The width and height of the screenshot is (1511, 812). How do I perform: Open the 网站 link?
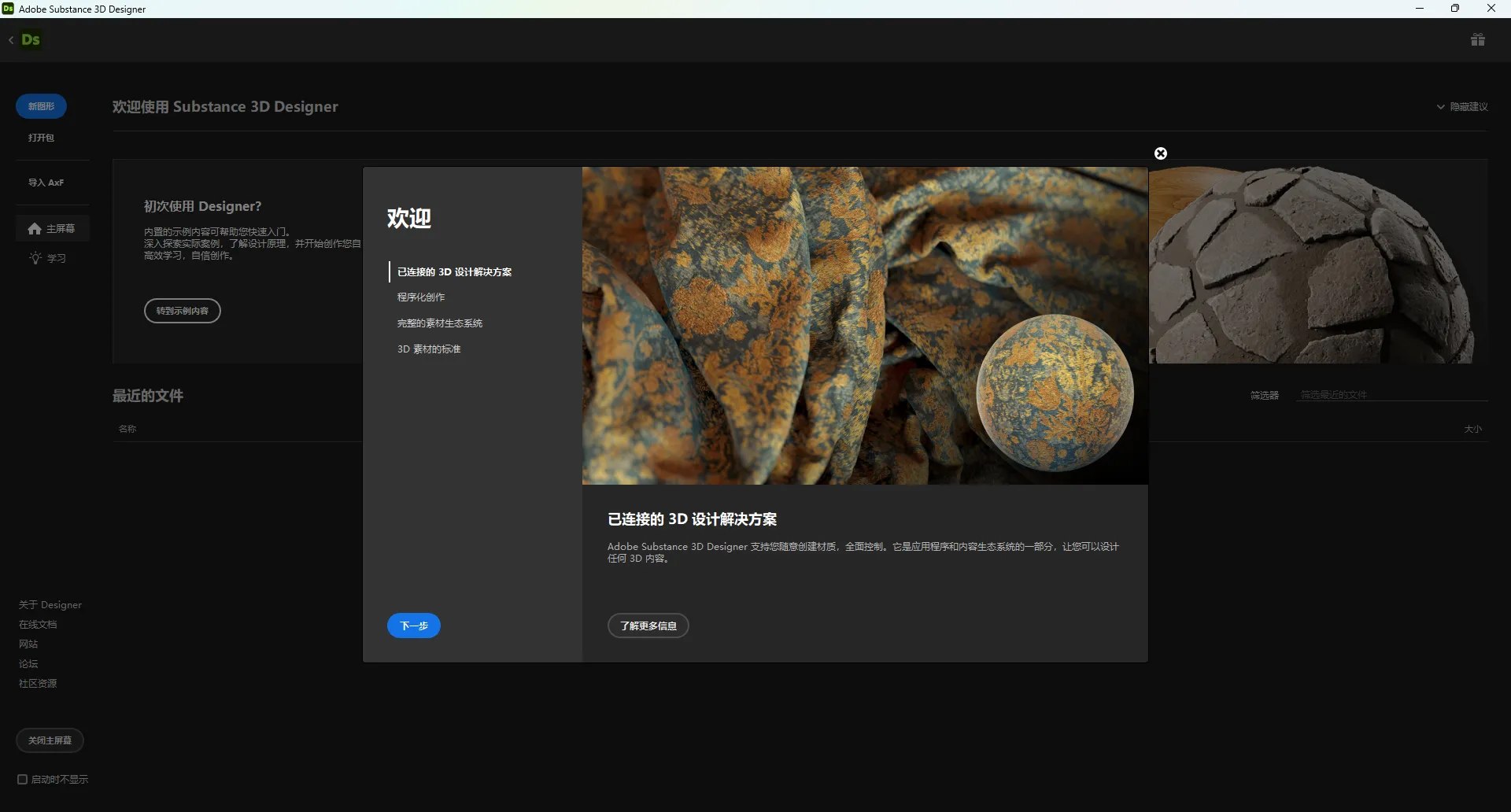point(28,644)
